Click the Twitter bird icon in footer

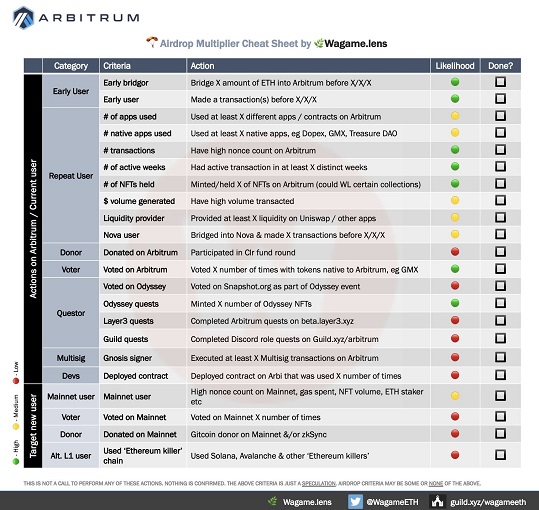pos(355,501)
